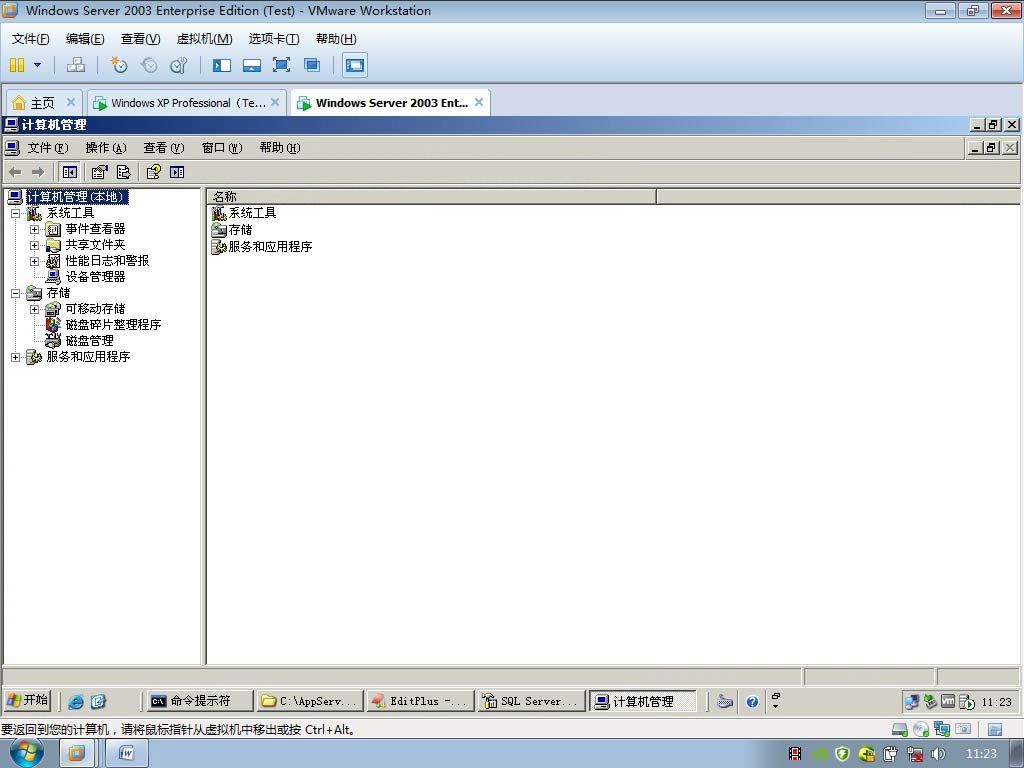The width and height of the screenshot is (1024, 768).
Task: Click the send Ctrl+Alt+Del toolbar icon
Action: 76,65
